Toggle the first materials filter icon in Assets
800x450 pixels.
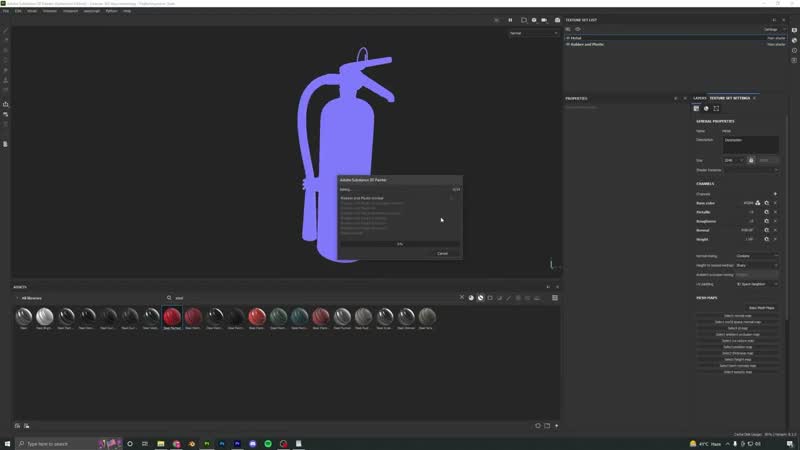point(471,298)
